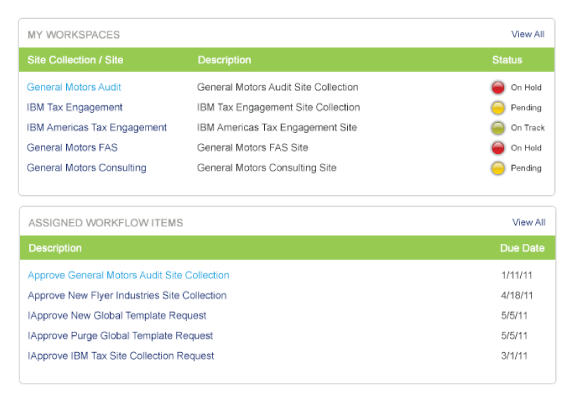Select text General Motors Consulting Site

coord(266,168)
